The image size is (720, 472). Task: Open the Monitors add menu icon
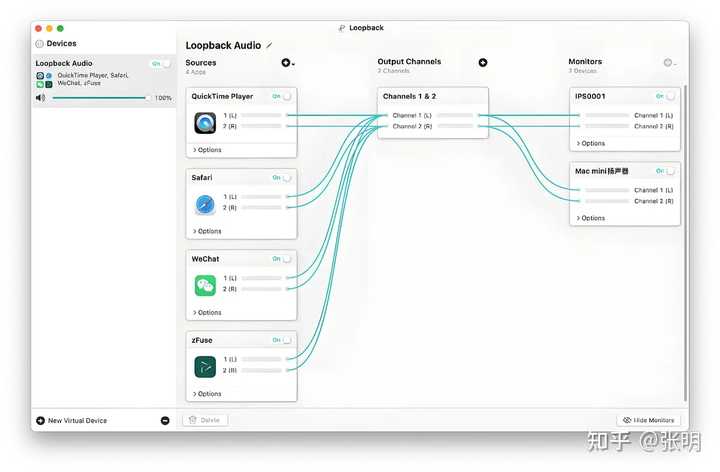(668, 62)
